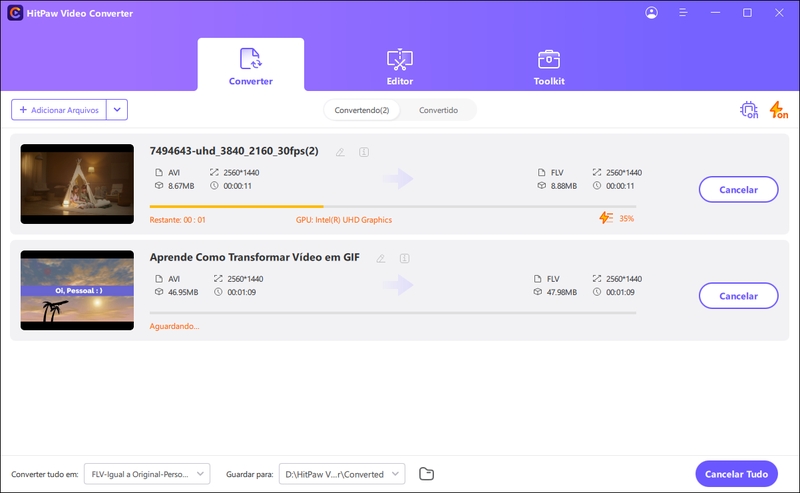This screenshot has width=800, height=493.
Task: Cancel conversion of 7494643-uhd video
Action: pyautogui.click(x=738, y=189)
